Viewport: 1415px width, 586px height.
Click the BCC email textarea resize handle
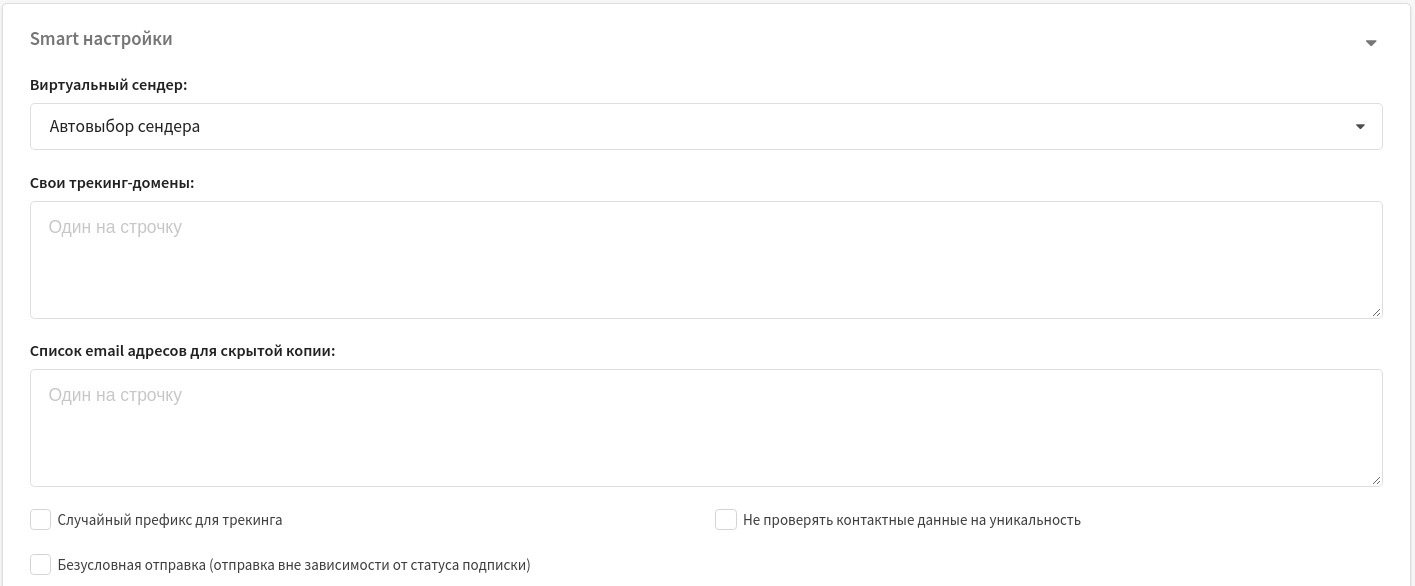pyautogui.click(x=1377, y=481)
